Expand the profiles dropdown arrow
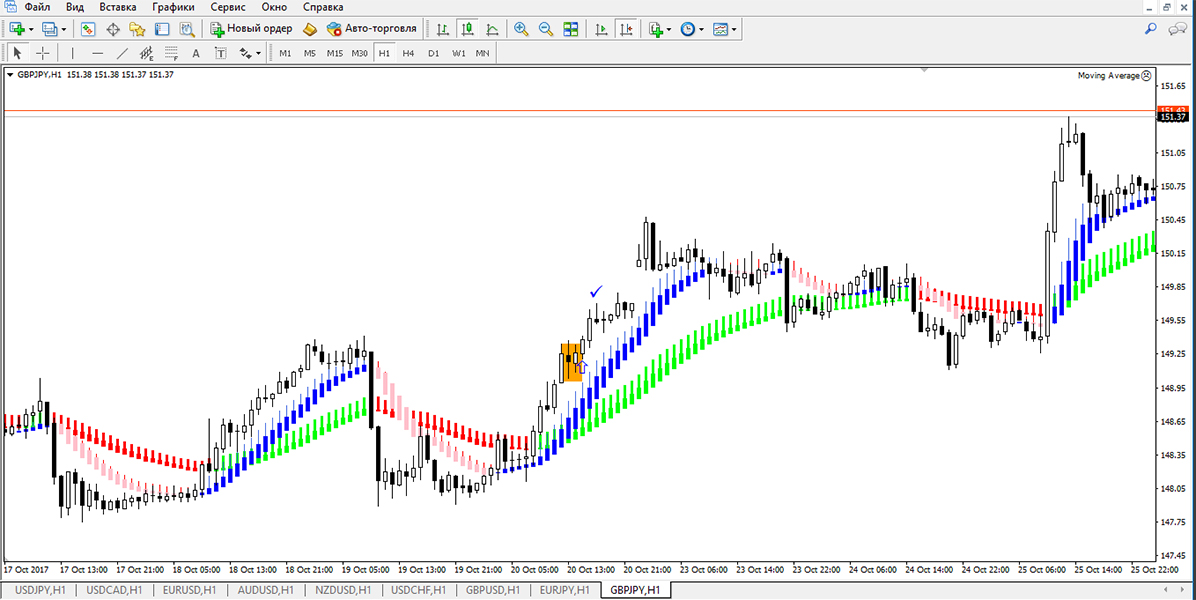Image resolution: width=1196 pixels, height=600 pixels. pos(64,30)
